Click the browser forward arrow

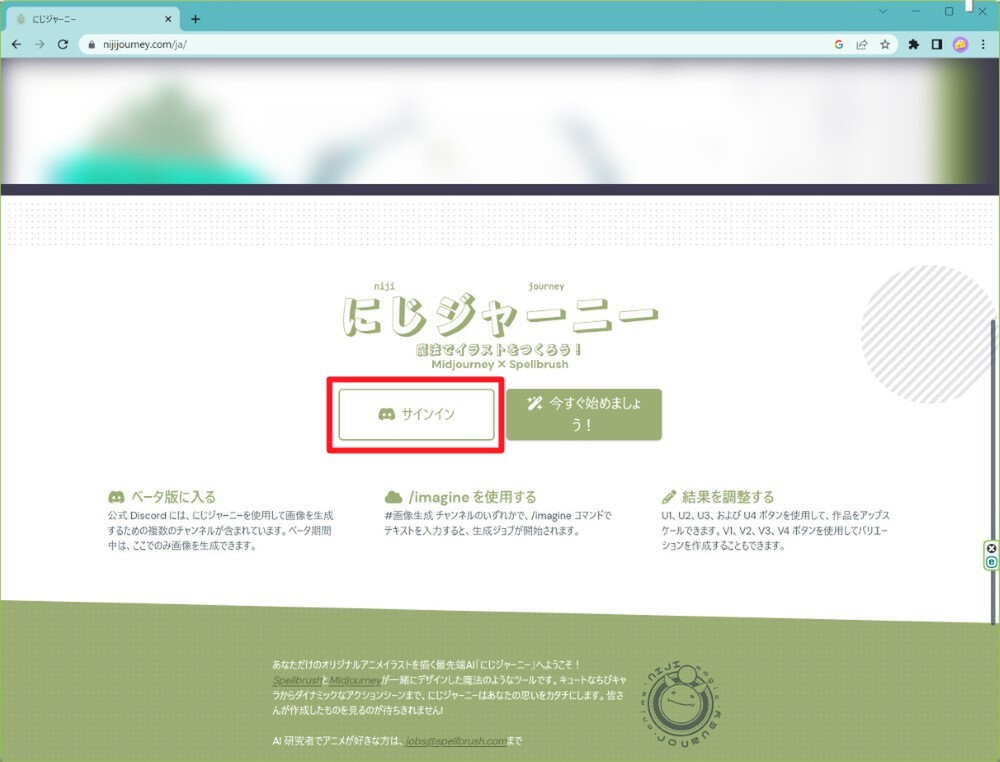[x=40, y=45]
